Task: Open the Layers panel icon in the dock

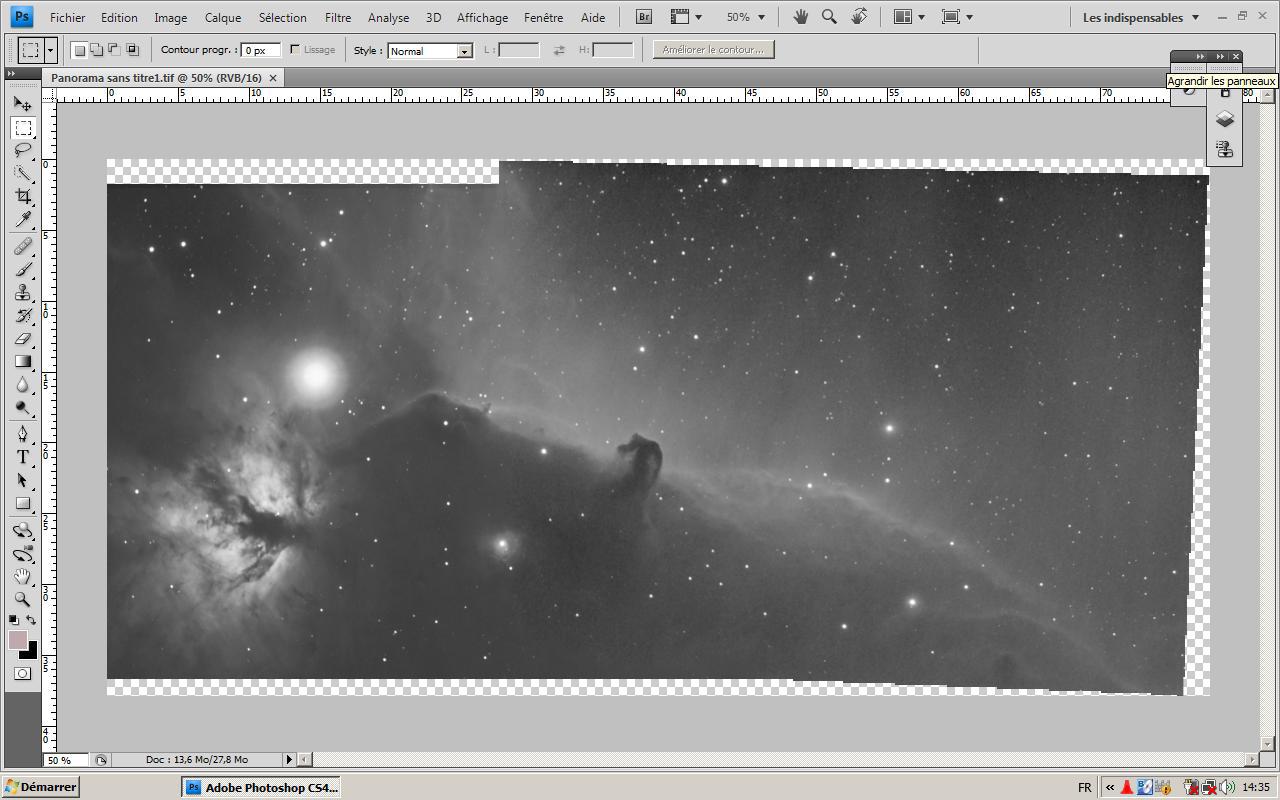Action: pos(1224,119)
